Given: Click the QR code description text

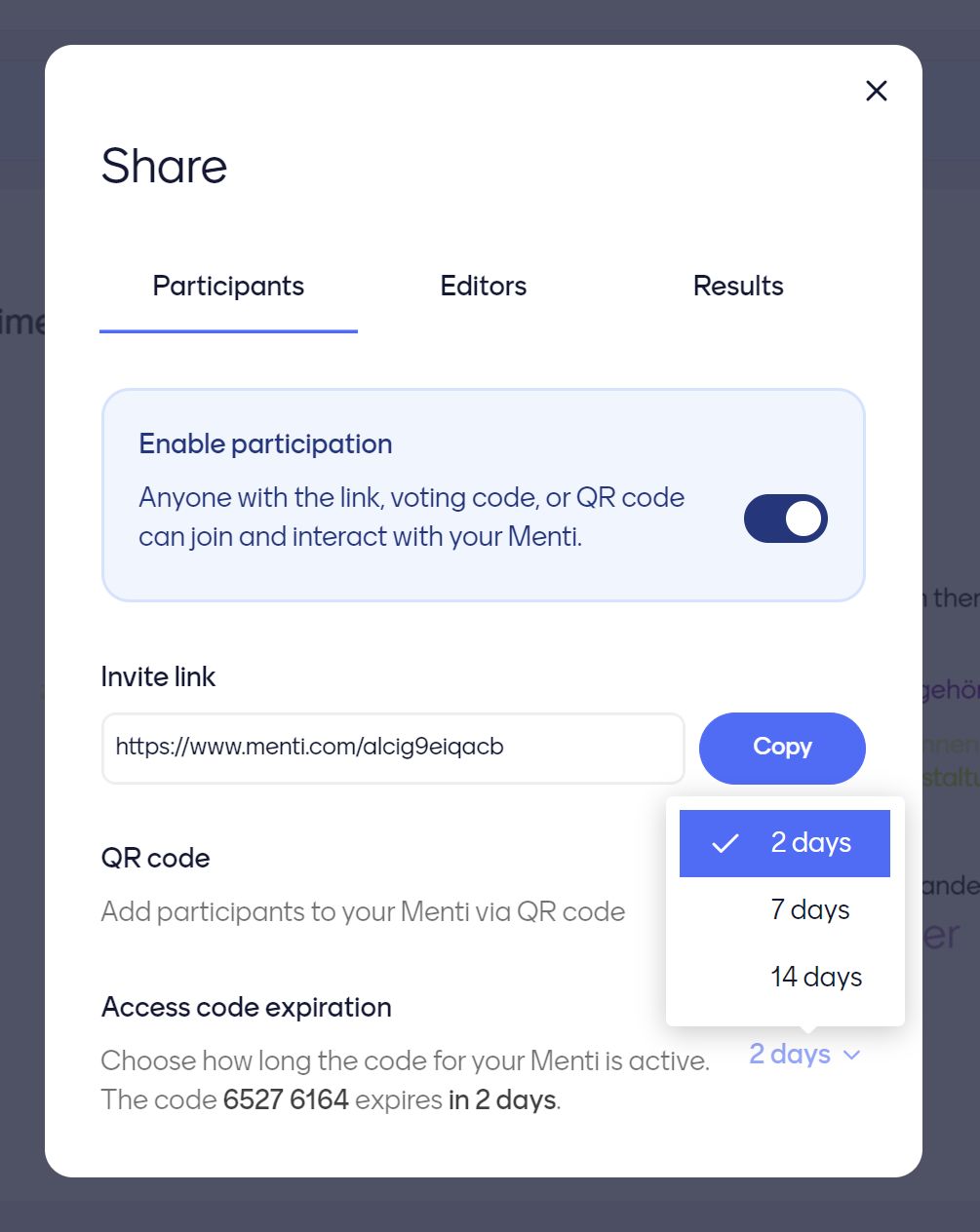Looking at the screenshot, I should coord(363,912).
